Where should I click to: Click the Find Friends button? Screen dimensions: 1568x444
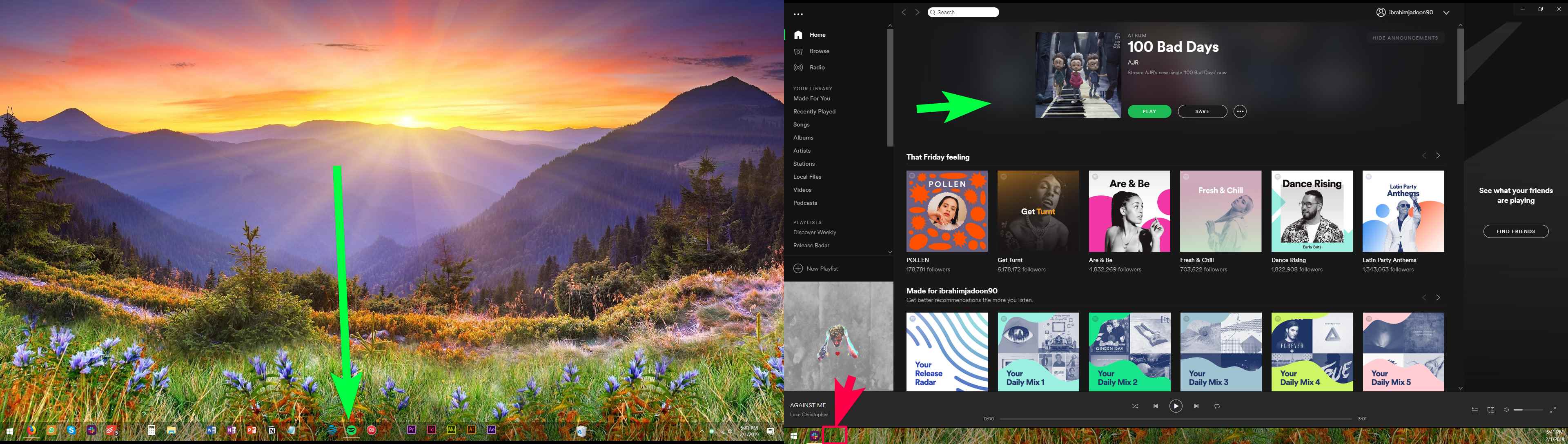click(x=1516, y=231)
